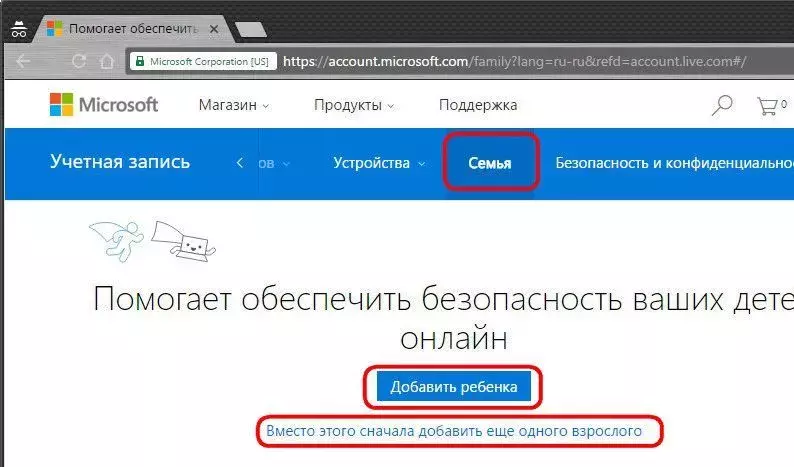Close the Помогает обеспечить tab
The image size is (794, 467).
click(214, 29)
